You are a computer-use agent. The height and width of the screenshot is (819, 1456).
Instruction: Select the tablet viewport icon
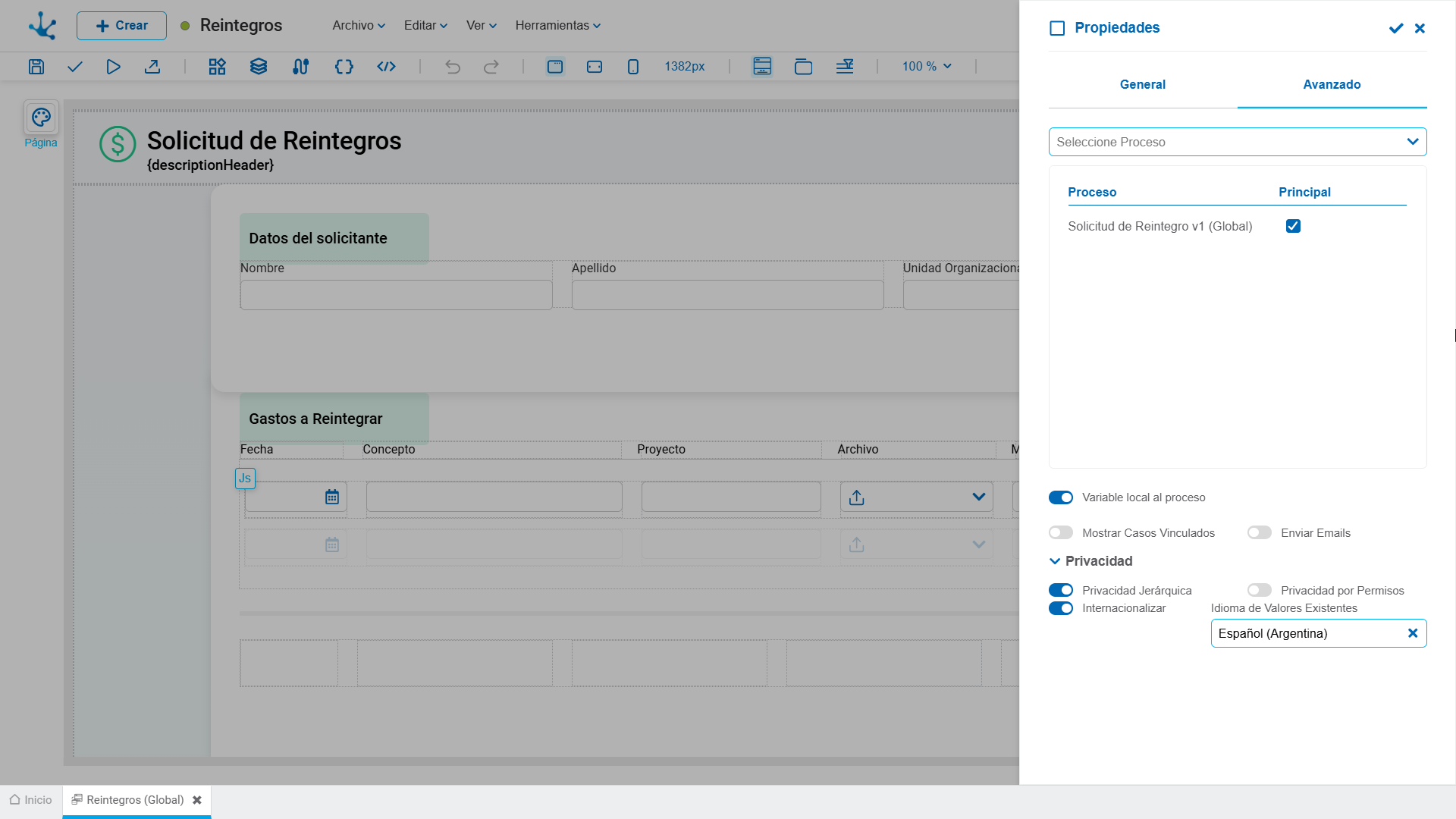coord(595,67)
